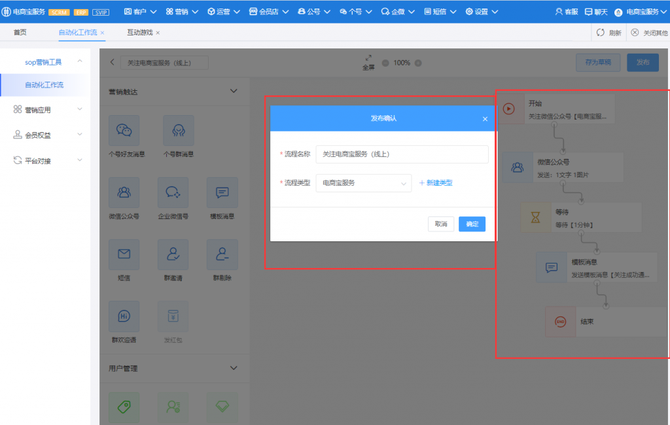
Task: Click the back arrow beside the flow name
Action: pyautogui.click(x=112, y=62)
